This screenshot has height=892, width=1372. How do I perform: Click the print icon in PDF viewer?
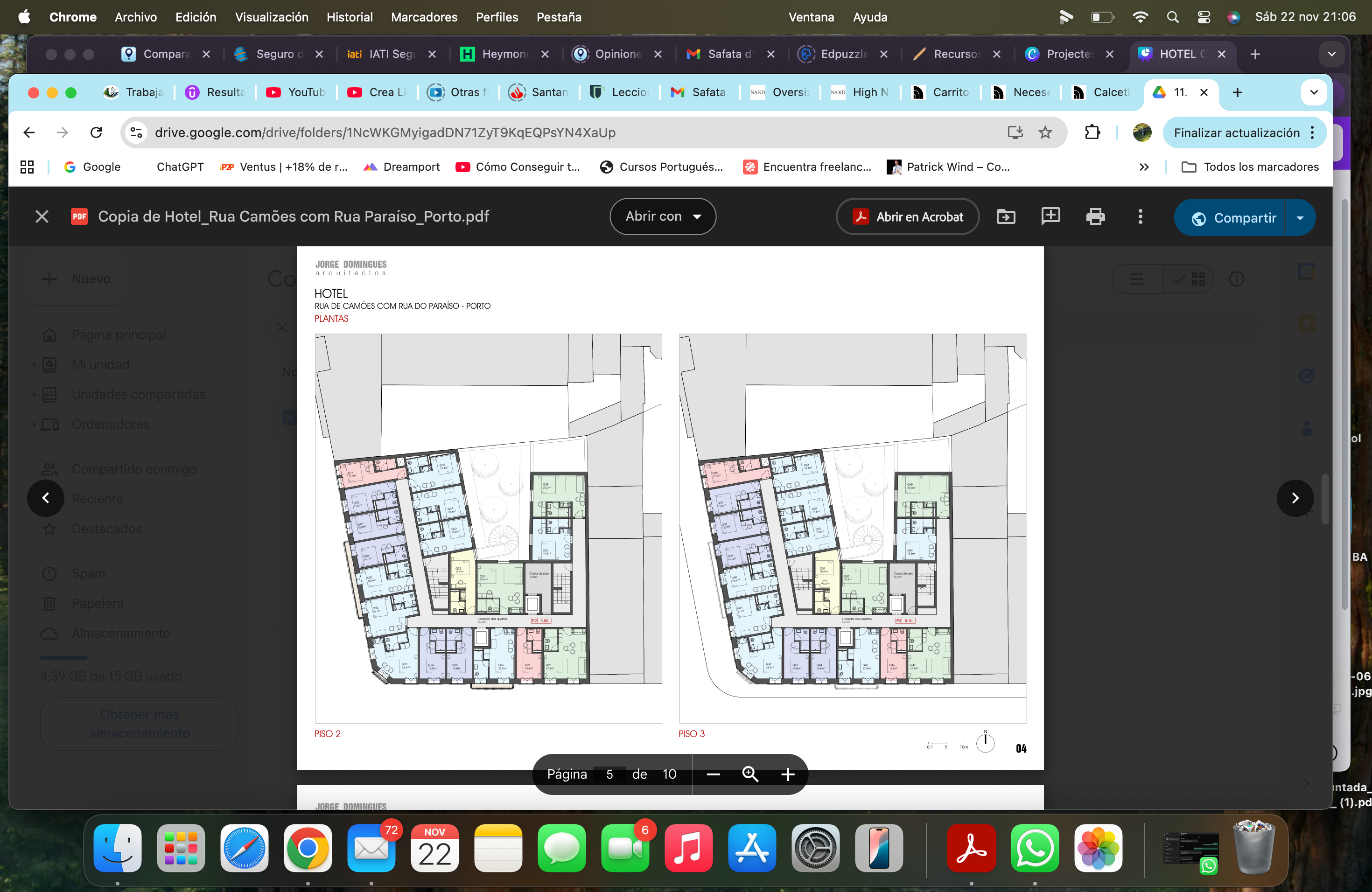pos(1095,216)
